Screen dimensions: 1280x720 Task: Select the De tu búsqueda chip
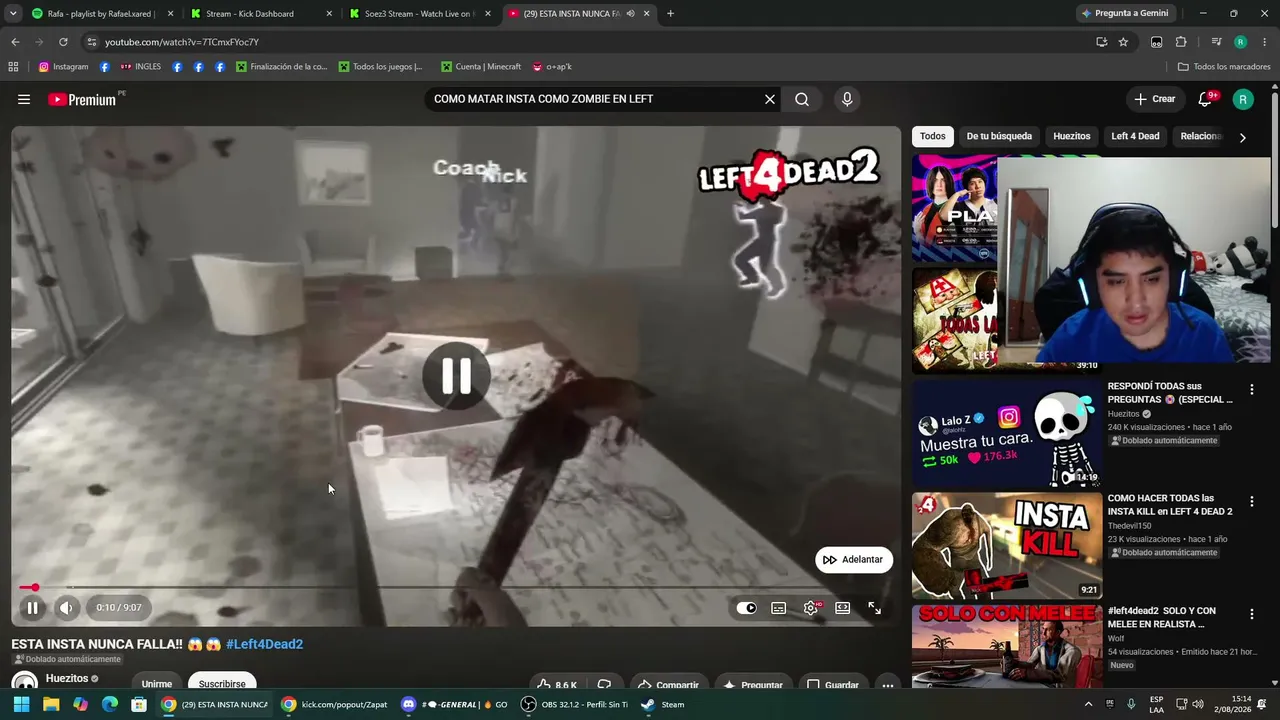click(999, 136)
